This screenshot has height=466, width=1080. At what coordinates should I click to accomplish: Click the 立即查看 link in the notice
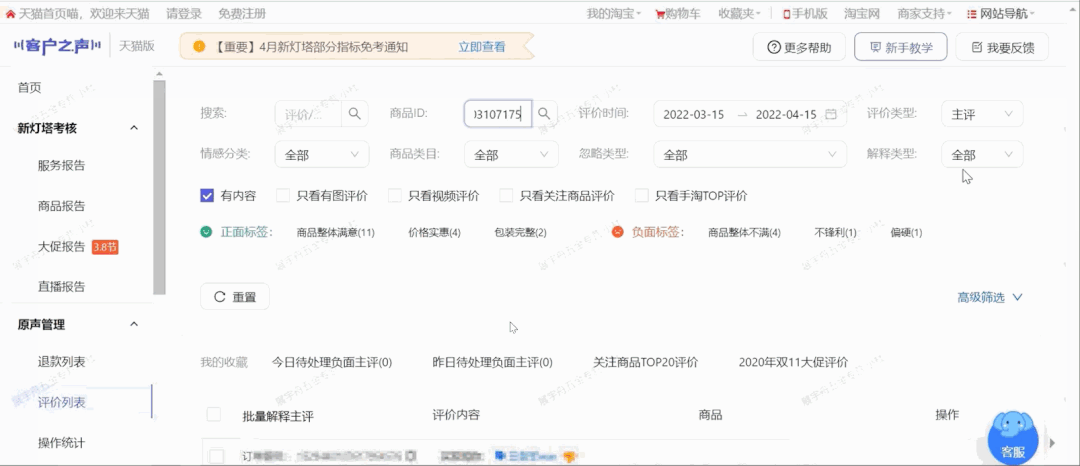[481, 47]
